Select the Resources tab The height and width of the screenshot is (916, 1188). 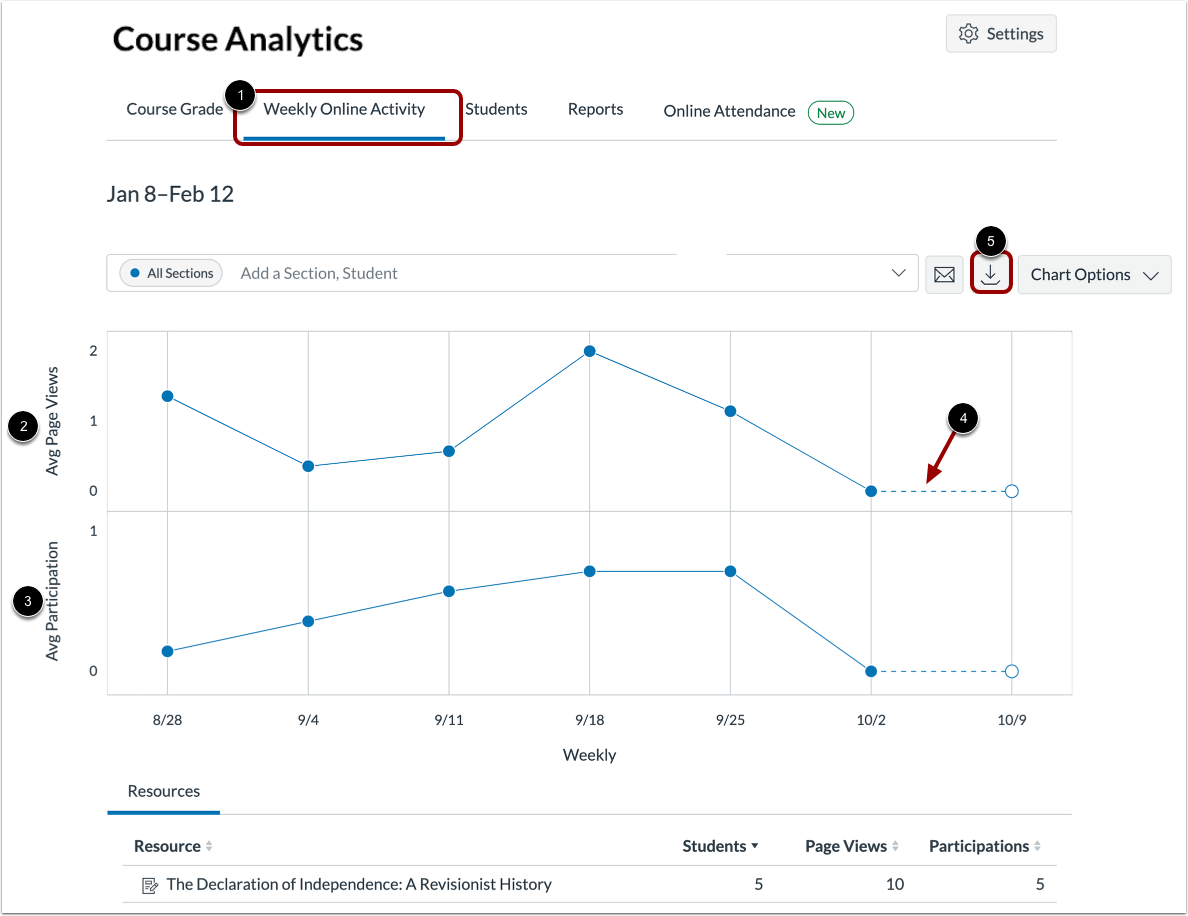click(163, 791)
